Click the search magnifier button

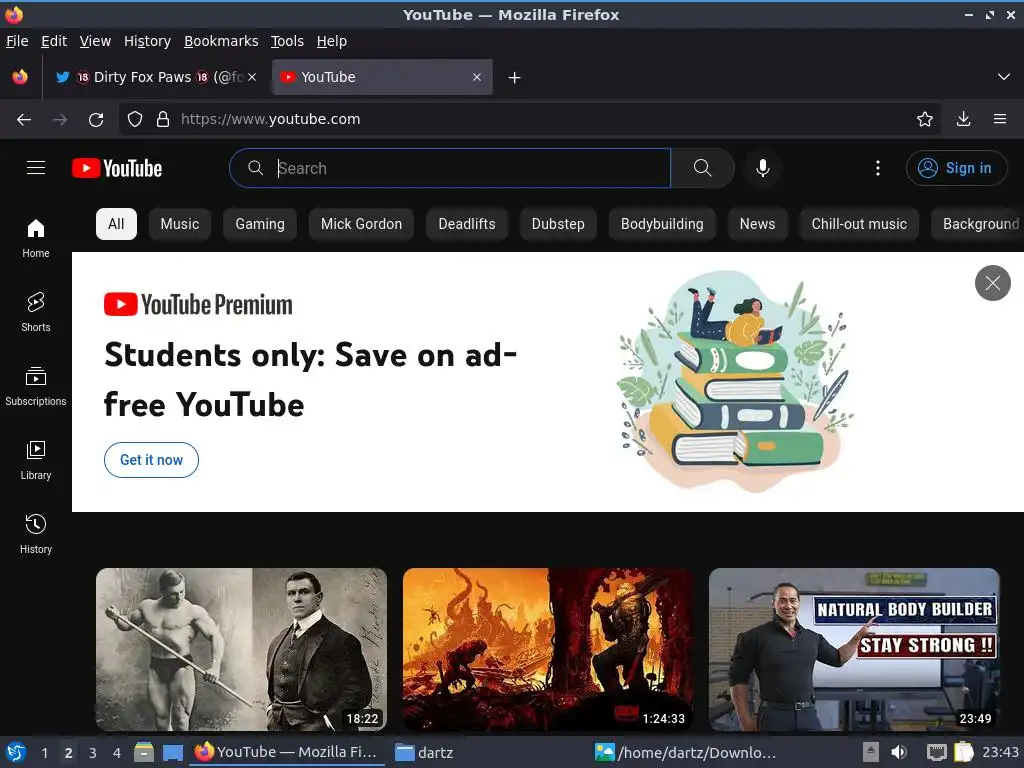703,168
